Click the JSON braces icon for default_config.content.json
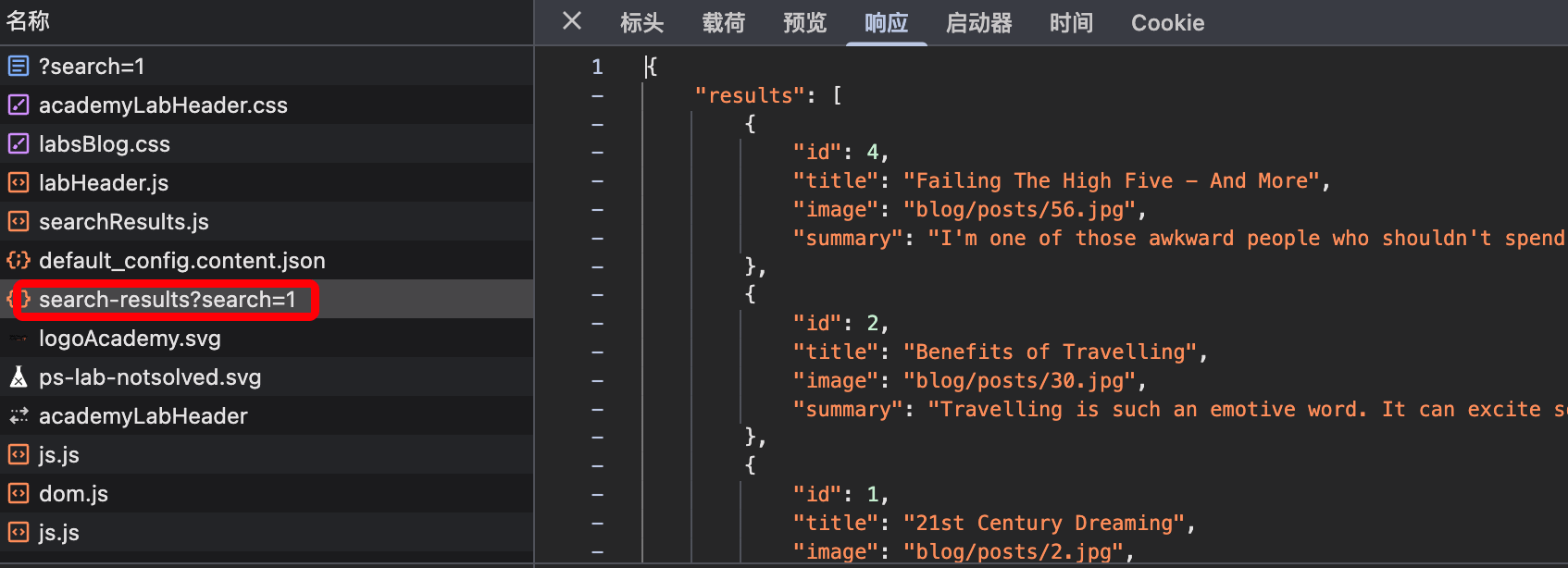 pos(19,261)
